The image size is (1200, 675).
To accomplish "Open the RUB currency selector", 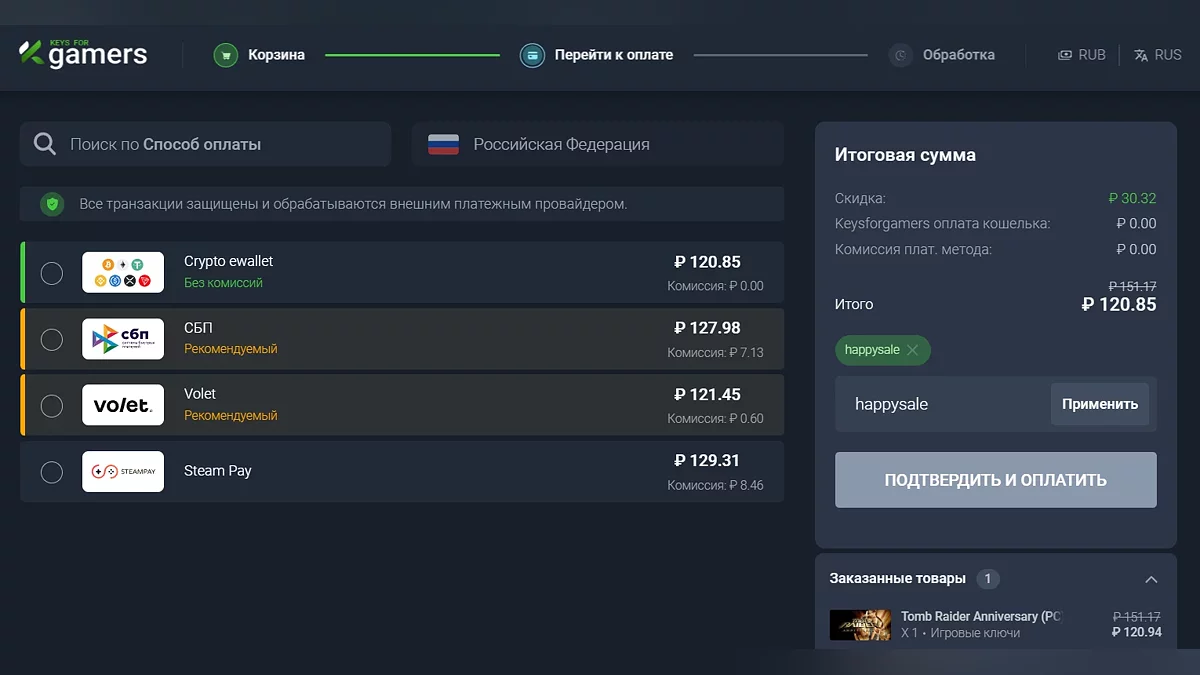I will click(1082, 55).
